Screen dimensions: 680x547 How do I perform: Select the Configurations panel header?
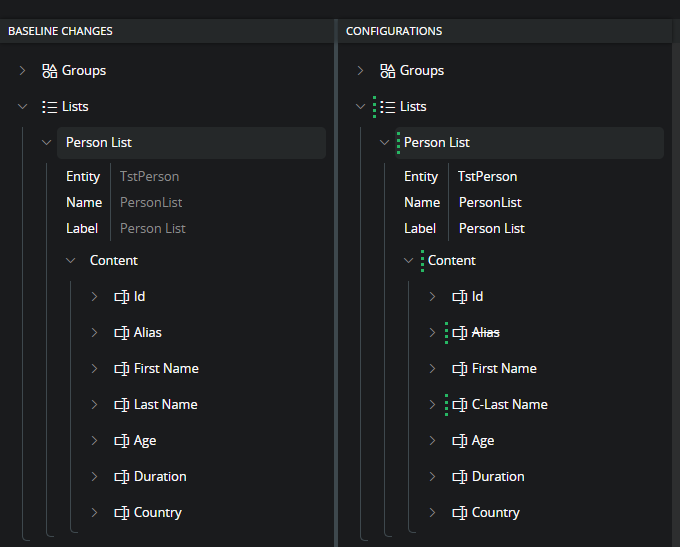(394, 31)
